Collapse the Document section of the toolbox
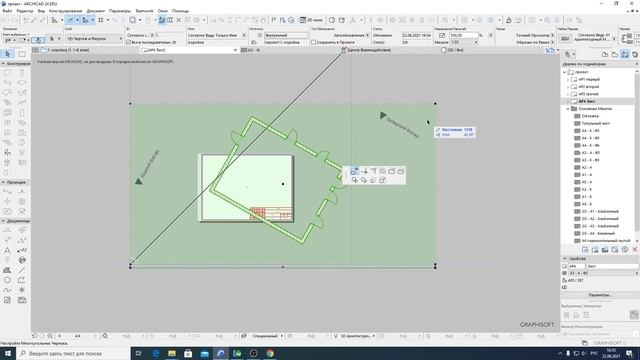The image size is (640, 360). point(3,221)
